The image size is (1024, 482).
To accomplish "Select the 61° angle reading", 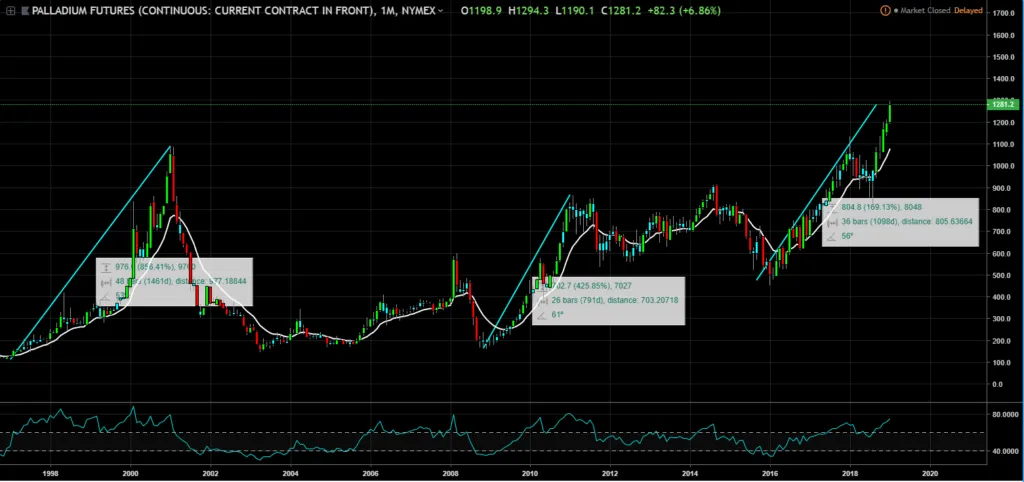I will [558, 315].
